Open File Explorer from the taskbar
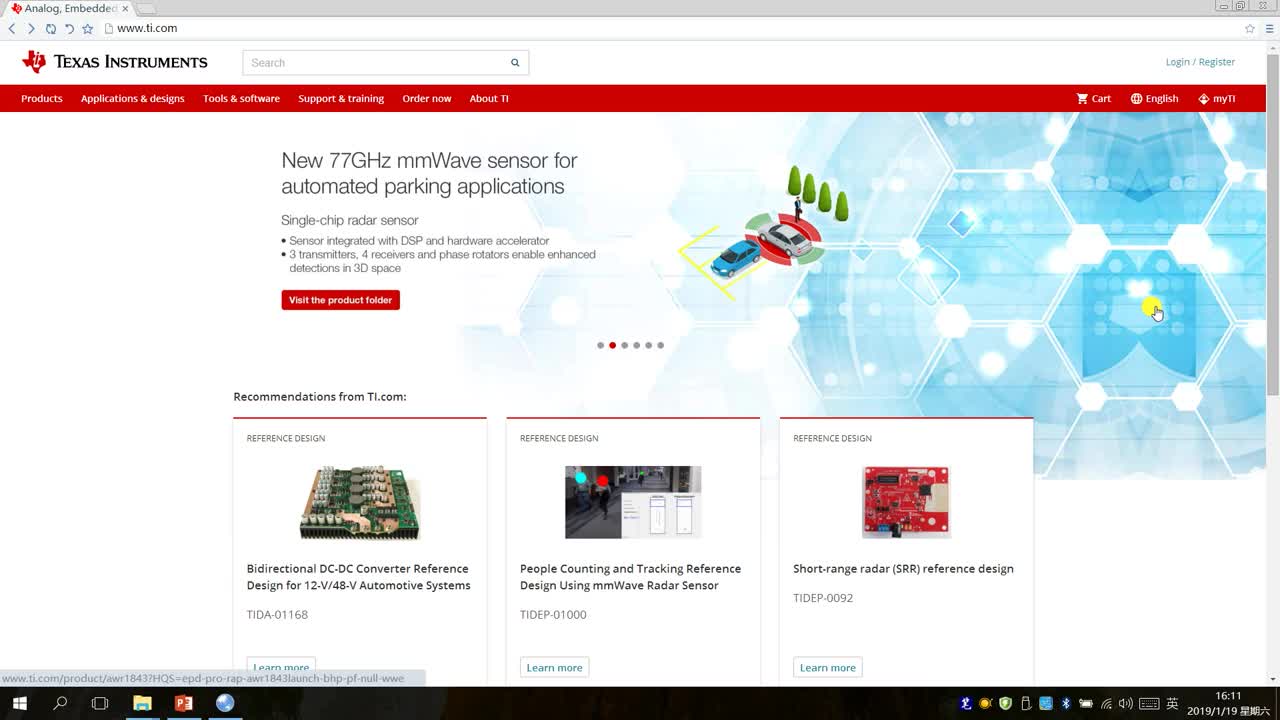Screen dimensions: 1280x720 click(x=142, y=703)
